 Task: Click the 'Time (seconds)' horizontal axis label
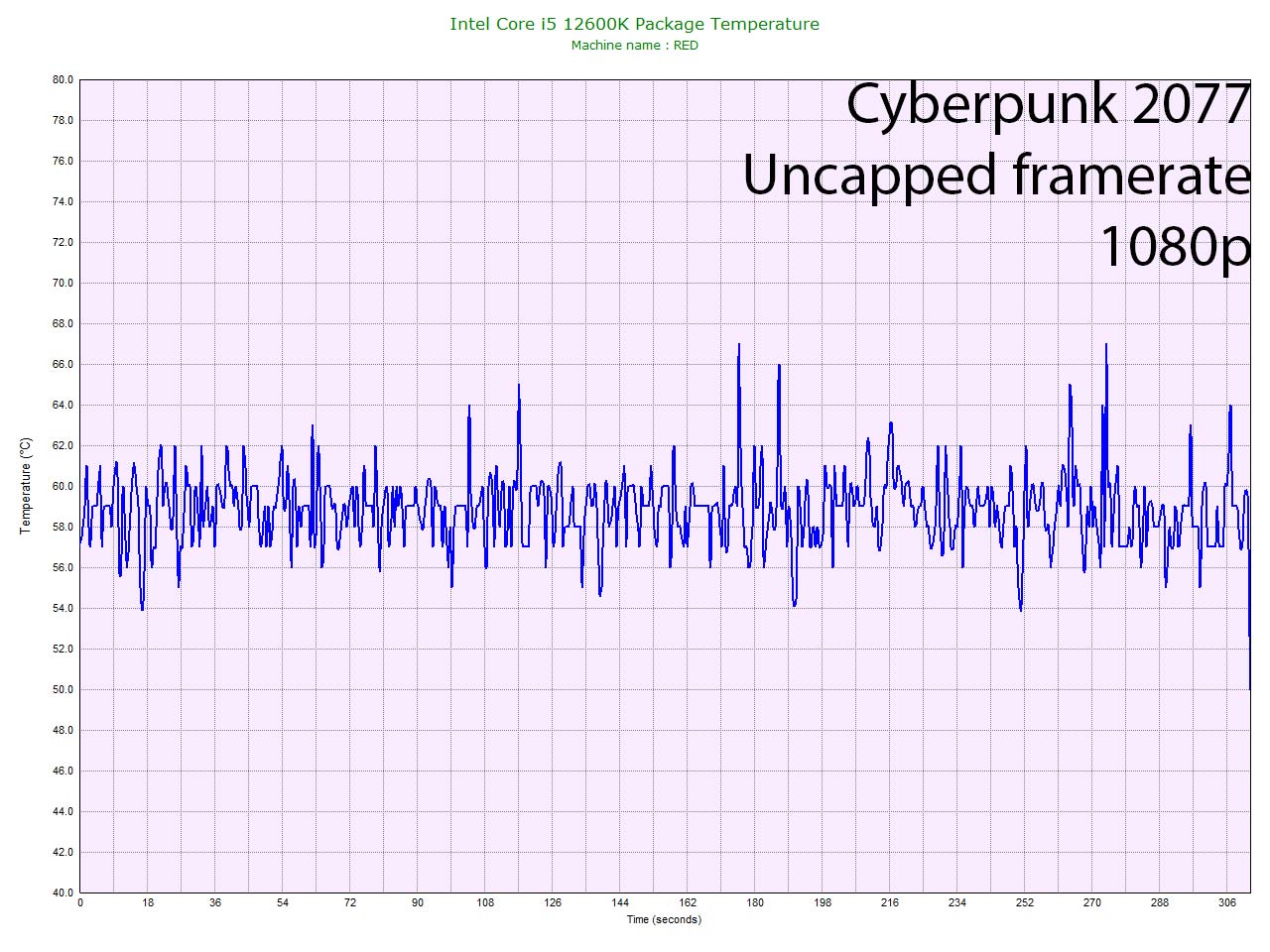pos(663,919)
